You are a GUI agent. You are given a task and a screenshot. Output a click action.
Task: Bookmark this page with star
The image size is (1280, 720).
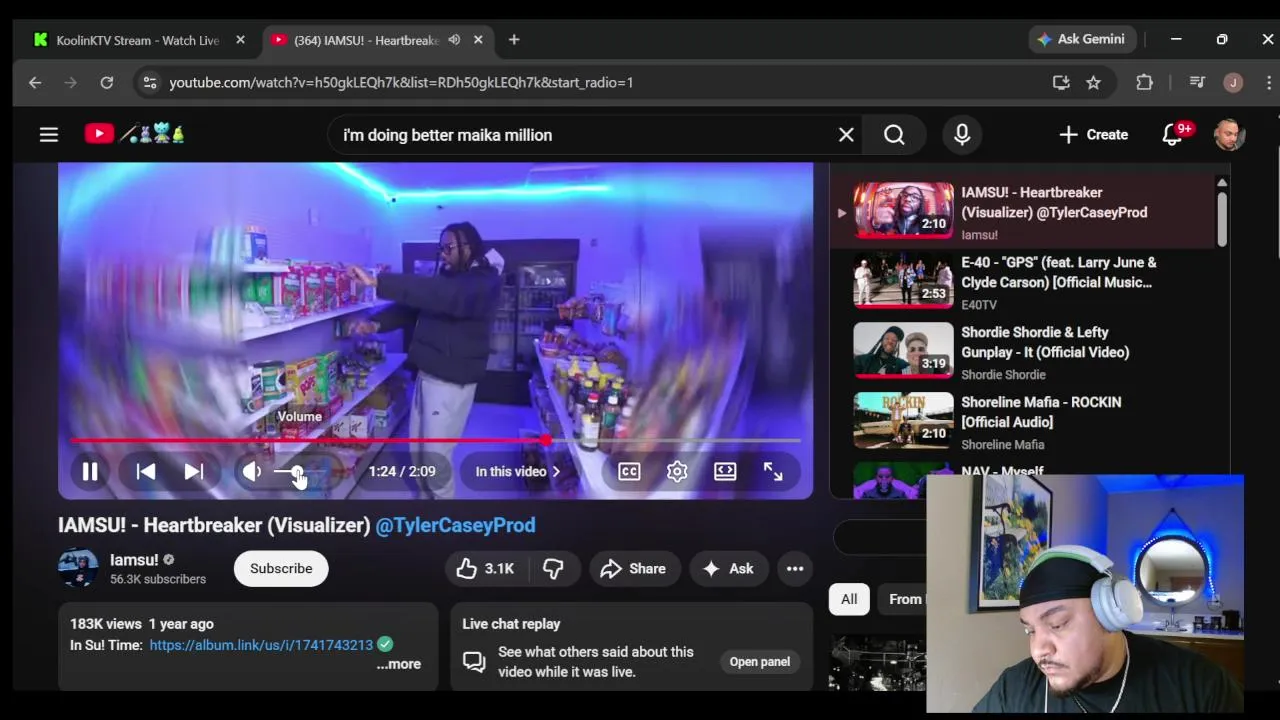pyautogui.click(x=1093, y=83)
